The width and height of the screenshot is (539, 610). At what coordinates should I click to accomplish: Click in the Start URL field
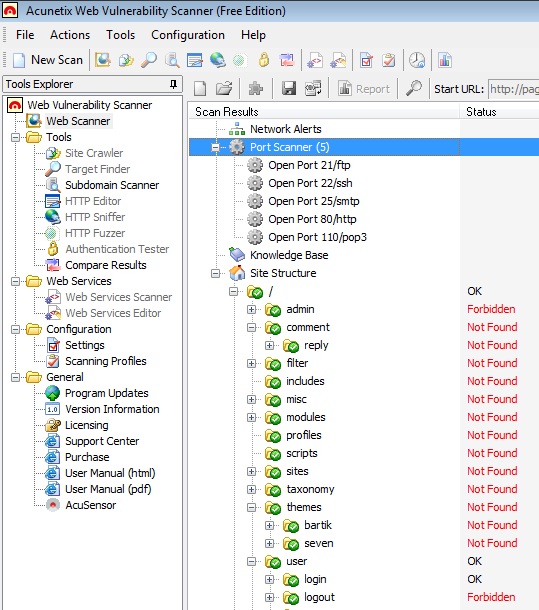tap(514, 89)
